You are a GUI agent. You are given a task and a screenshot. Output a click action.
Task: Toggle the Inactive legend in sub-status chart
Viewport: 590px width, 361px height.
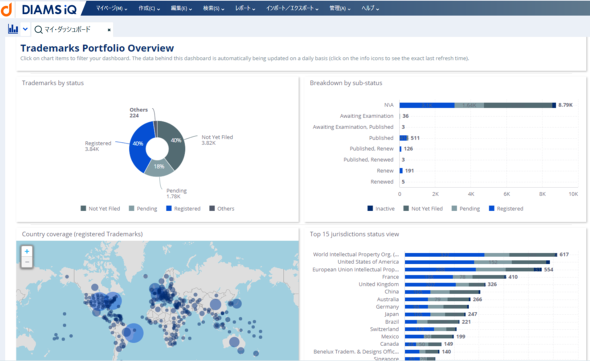coord(381,209)
